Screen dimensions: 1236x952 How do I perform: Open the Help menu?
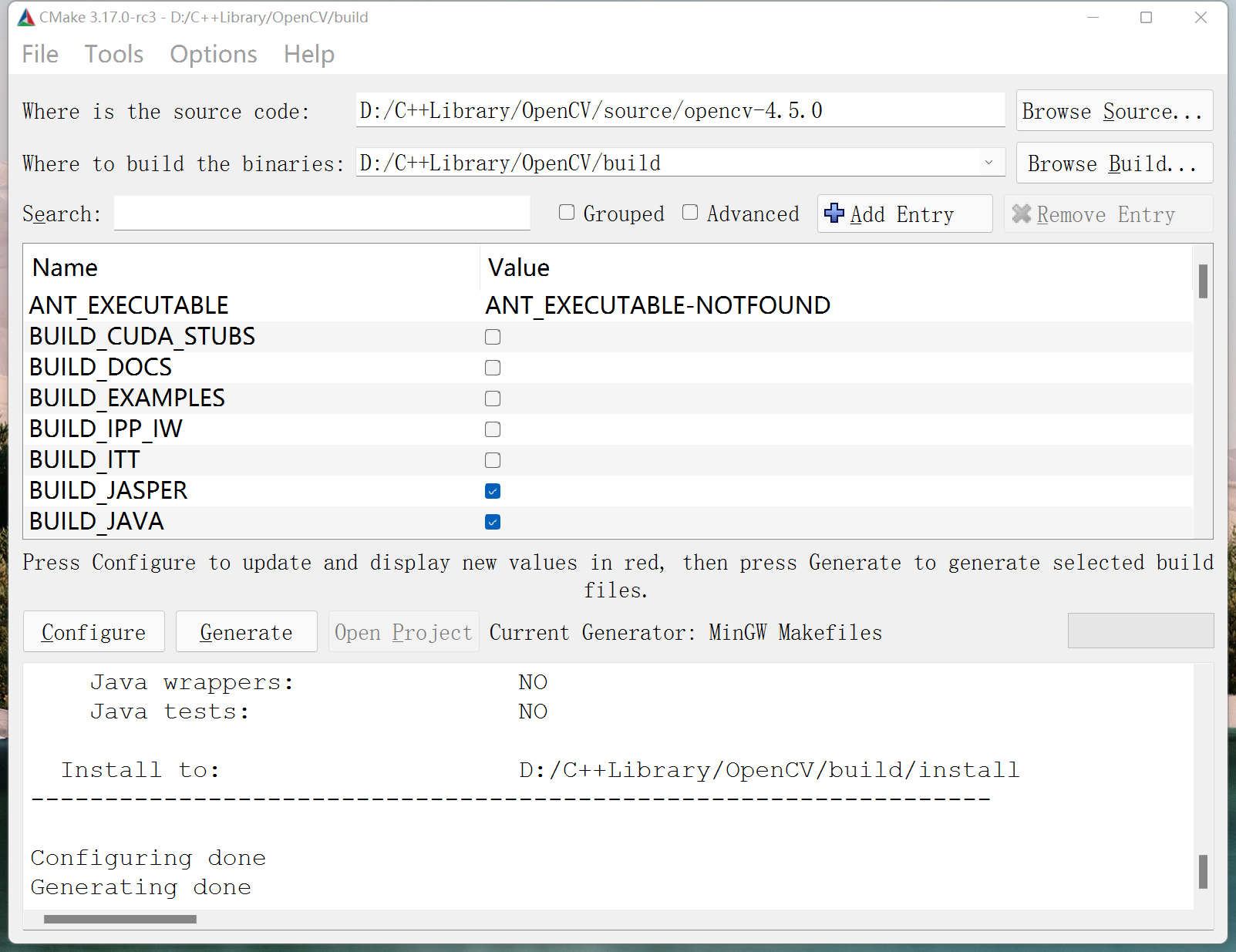point(309,54)
